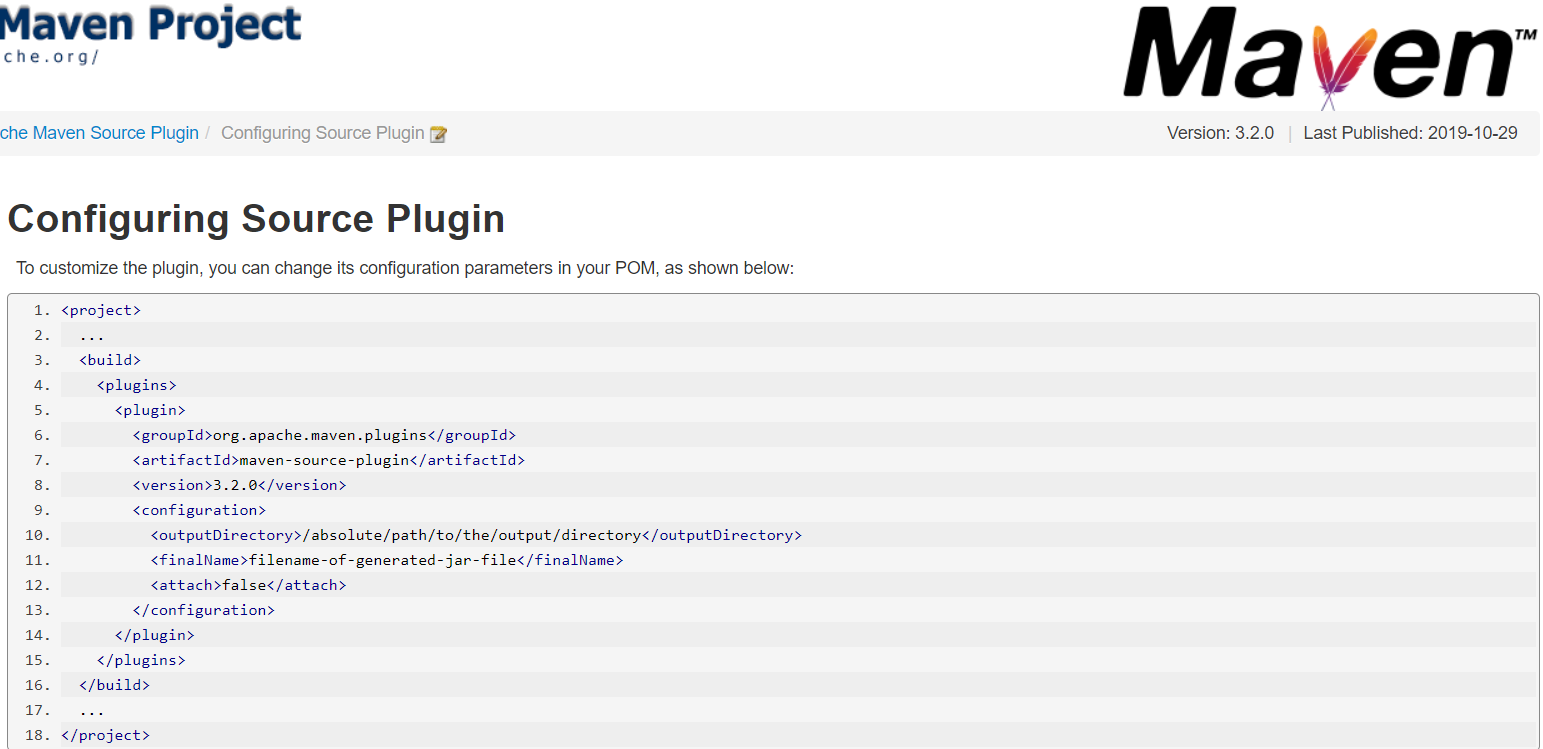Select the Configuring Source Plugin breadcrumb text
The image size is (1543, 749).
pos(323,133)
